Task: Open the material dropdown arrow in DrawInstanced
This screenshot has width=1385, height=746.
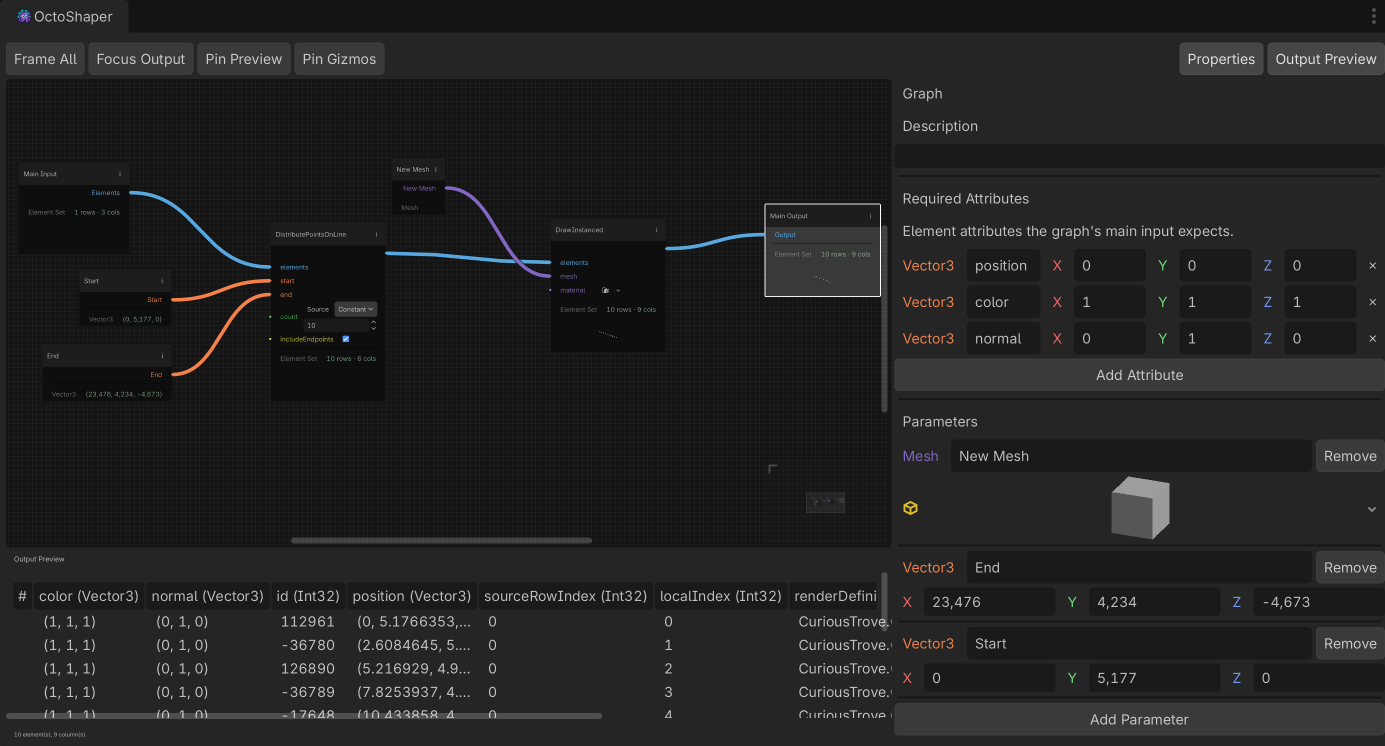Action: coord(618,290)
